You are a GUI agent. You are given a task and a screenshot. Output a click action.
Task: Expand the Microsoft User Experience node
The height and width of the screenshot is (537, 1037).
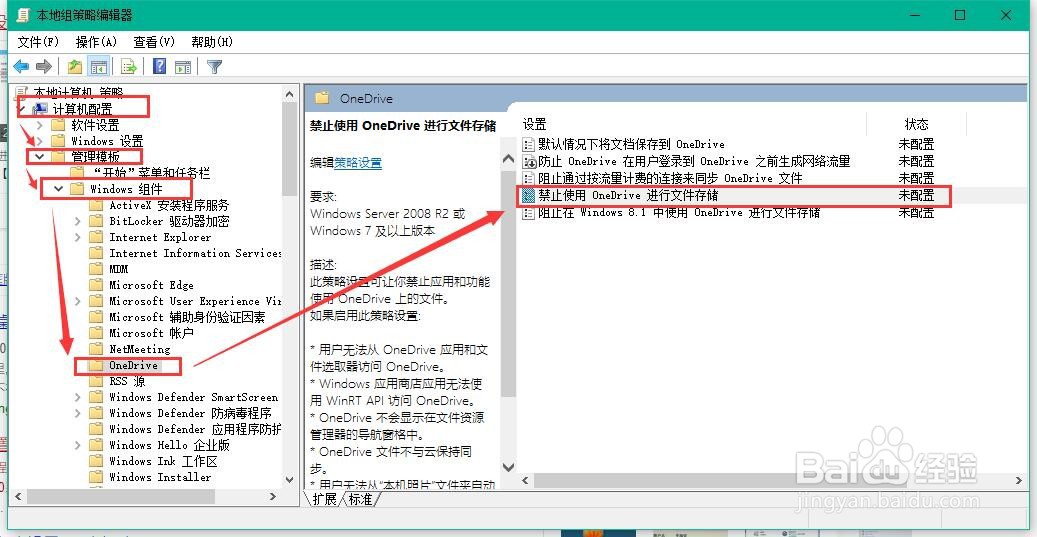click(x=78, y=301)
